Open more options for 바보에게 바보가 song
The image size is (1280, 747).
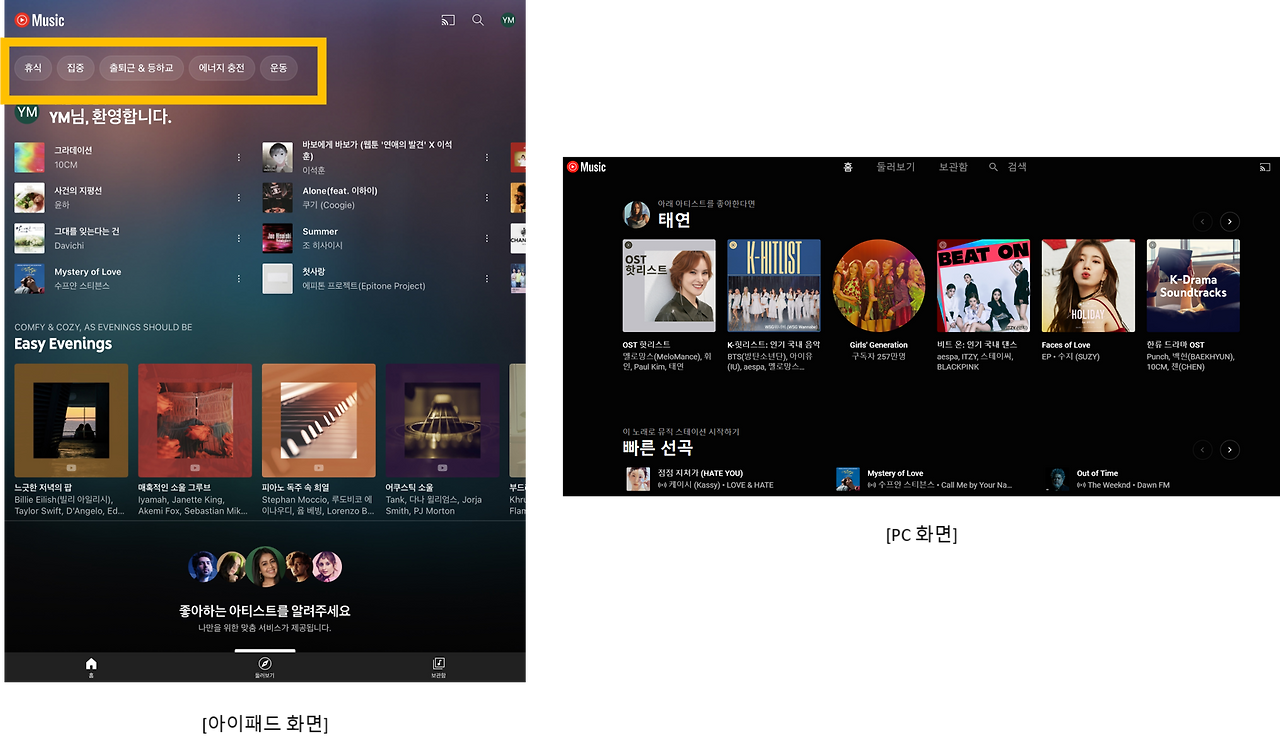(487, 157)
